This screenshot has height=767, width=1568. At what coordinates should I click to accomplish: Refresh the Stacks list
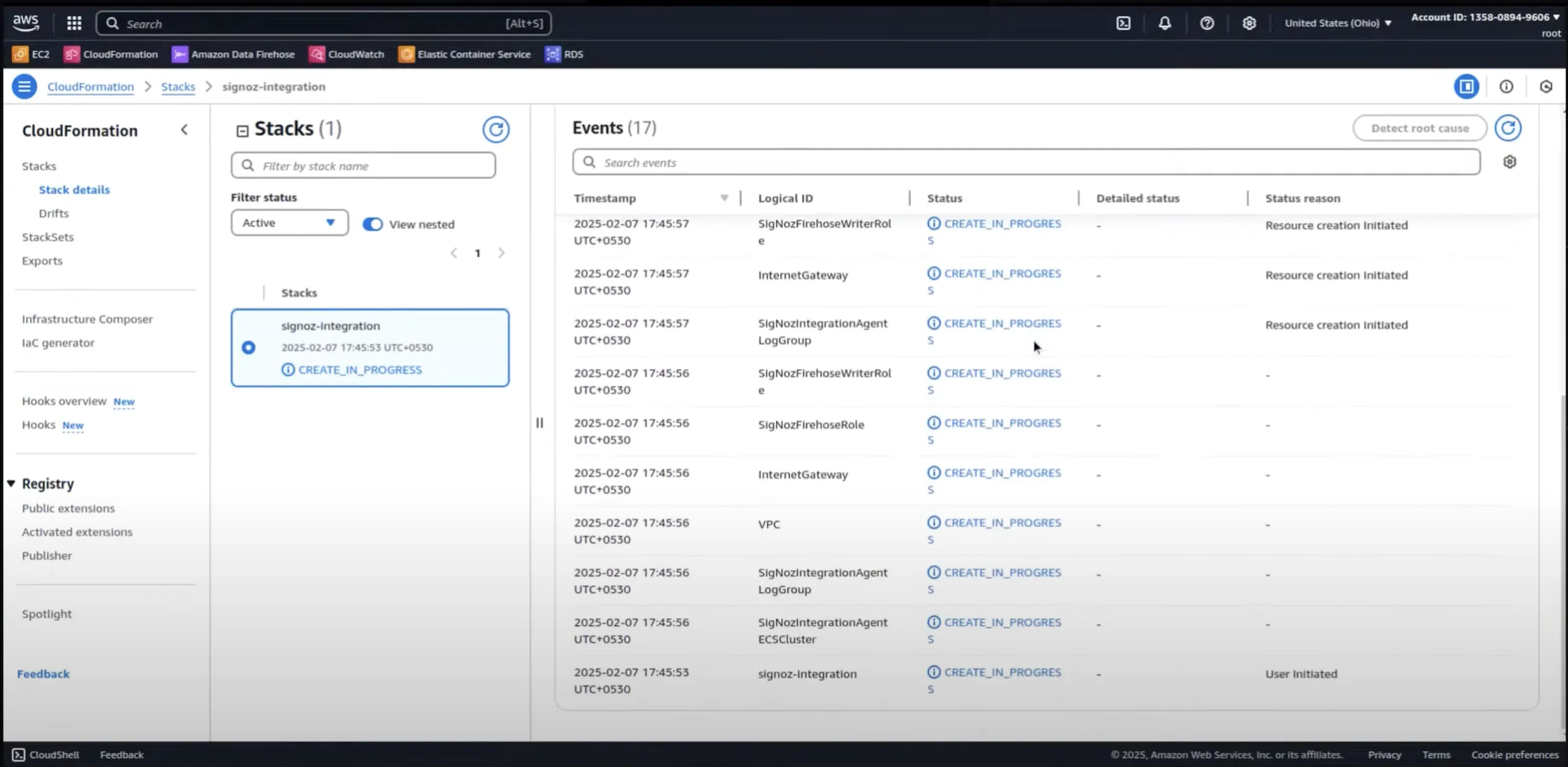click(496, 129)
